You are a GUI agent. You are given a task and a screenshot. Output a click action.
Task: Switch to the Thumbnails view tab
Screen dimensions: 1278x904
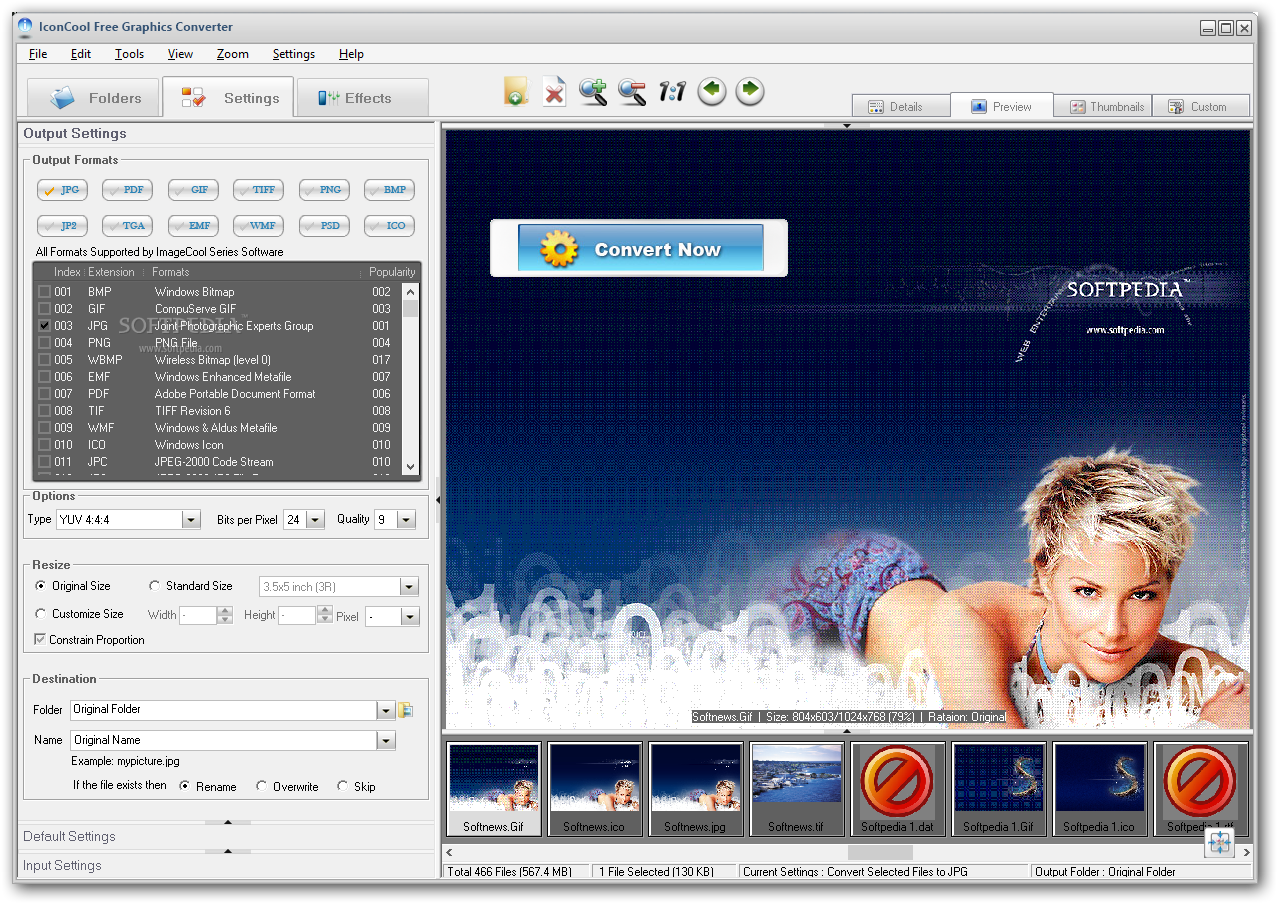coord(1103,106)
